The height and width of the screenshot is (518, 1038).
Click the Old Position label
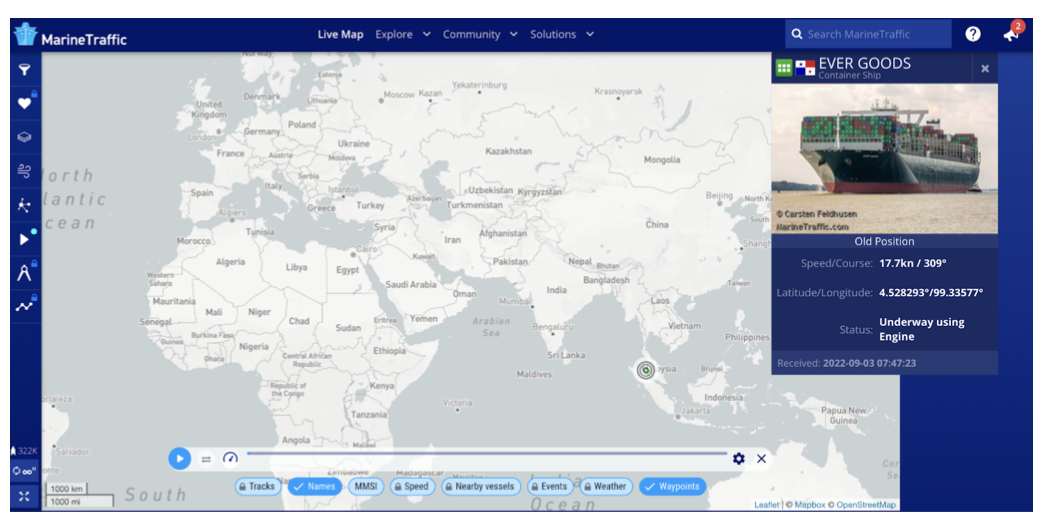(884, 242)
